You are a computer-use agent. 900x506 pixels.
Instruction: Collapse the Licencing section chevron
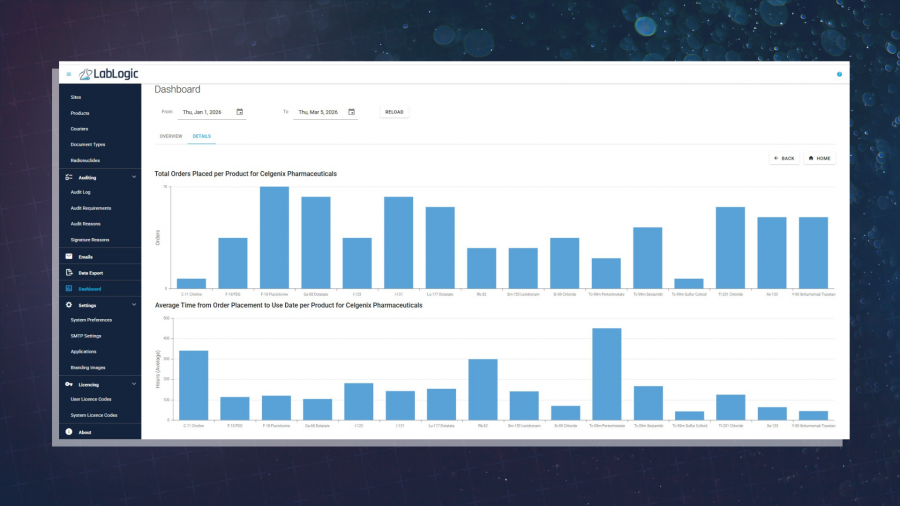134,384
